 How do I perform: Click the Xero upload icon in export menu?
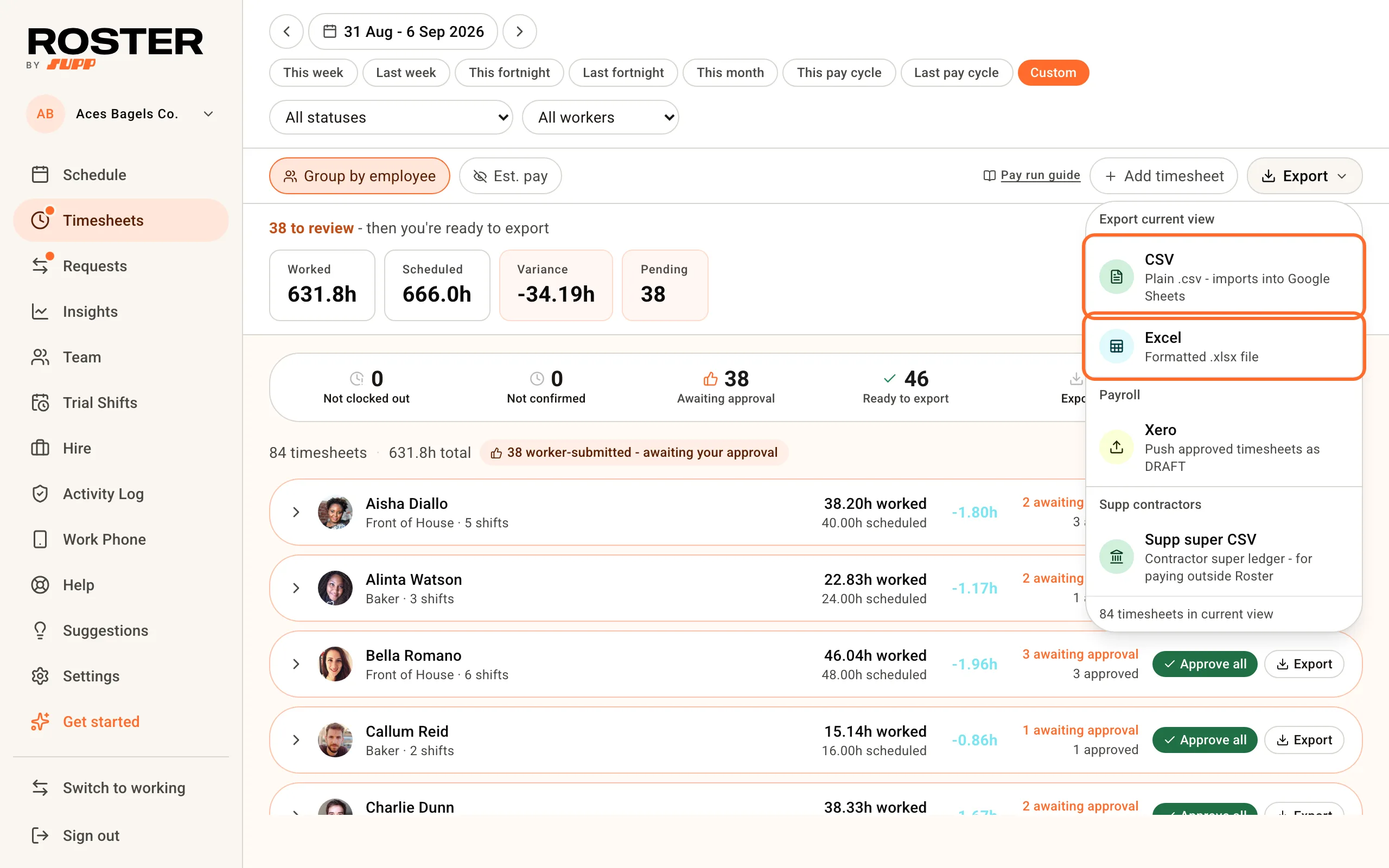1117,447
